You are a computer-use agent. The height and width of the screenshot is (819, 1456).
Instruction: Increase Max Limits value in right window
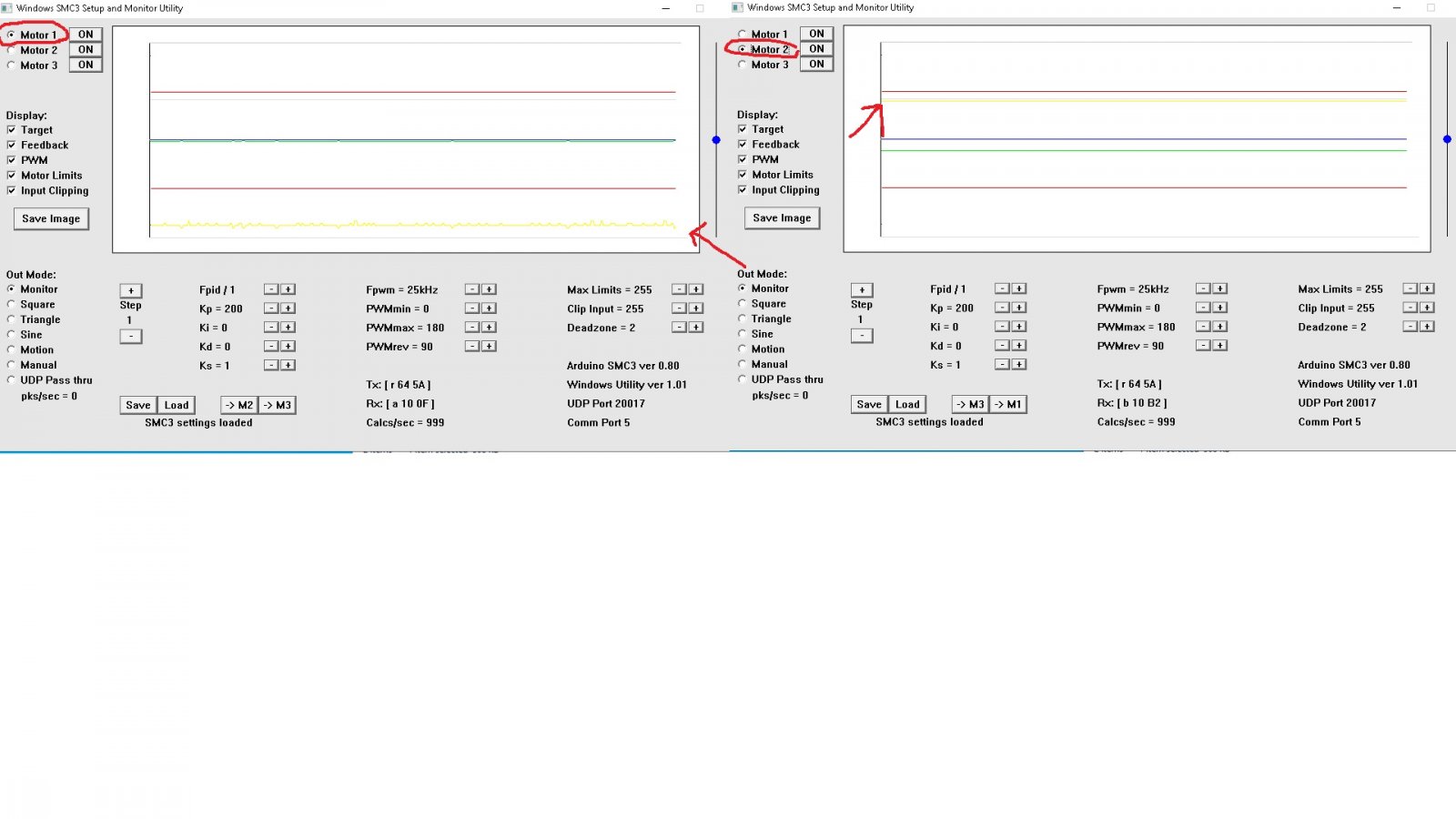tap(1427, 288)
